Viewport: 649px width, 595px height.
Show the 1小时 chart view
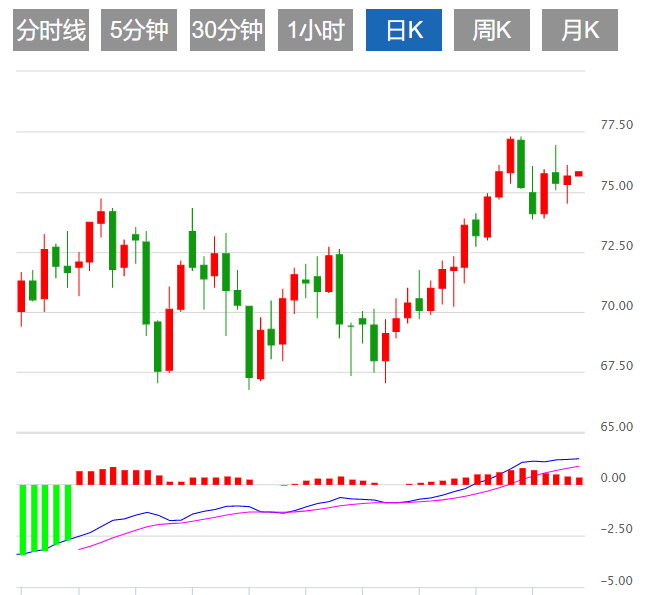click(x=315, y=31)
